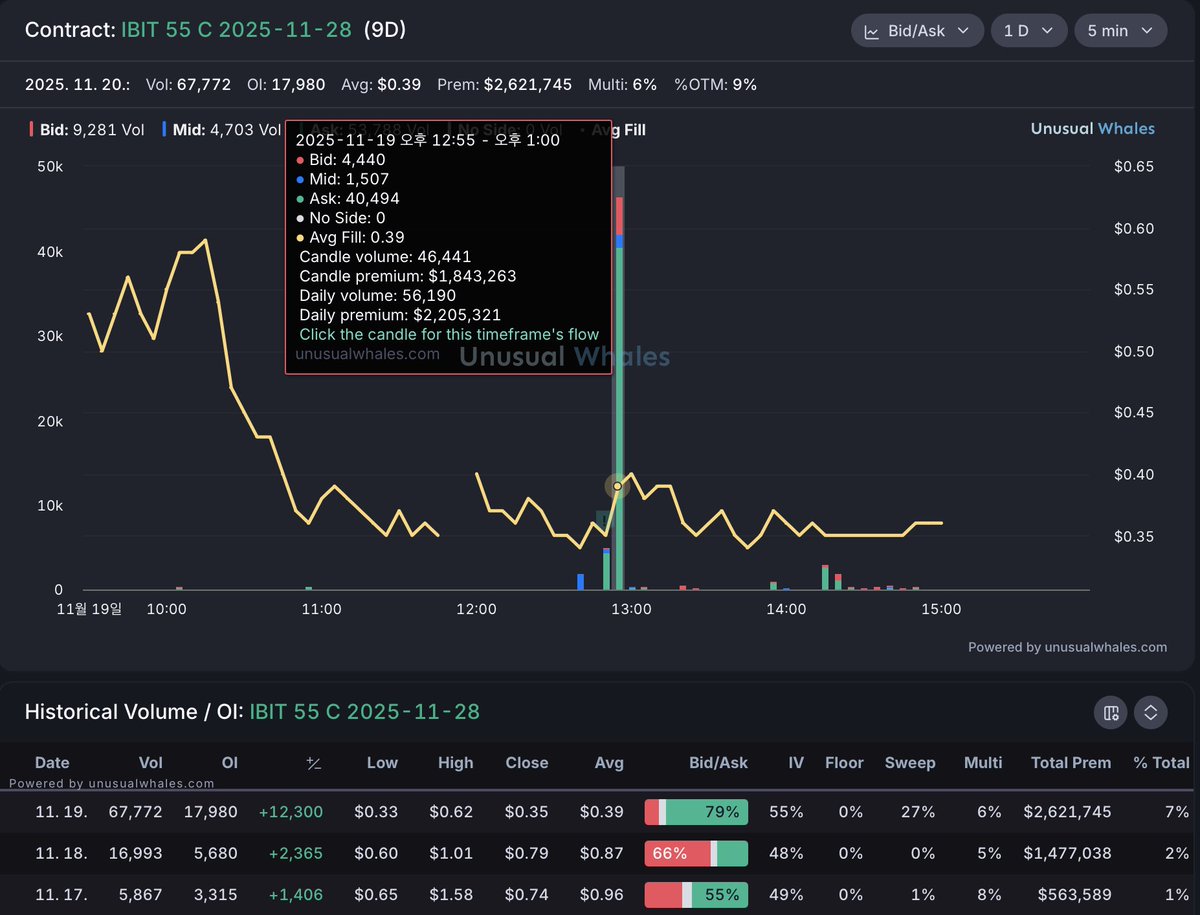This screenshot has width=1200, height=915.
Task: Click the IBIT 55 C 2025-11-28 contract title
Action: click(236, 30)
